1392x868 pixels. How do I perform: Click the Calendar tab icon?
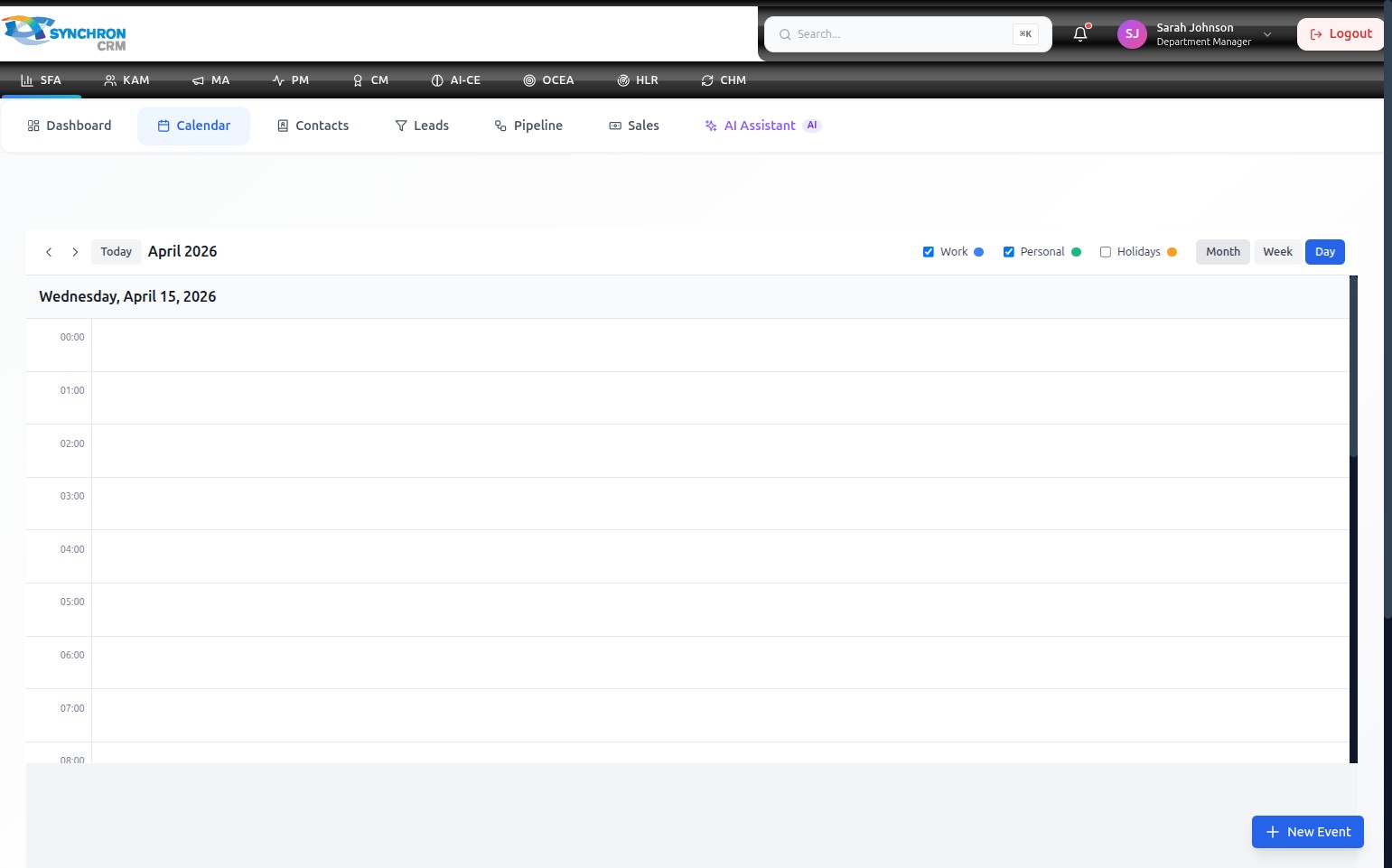[x=163, y=126]
